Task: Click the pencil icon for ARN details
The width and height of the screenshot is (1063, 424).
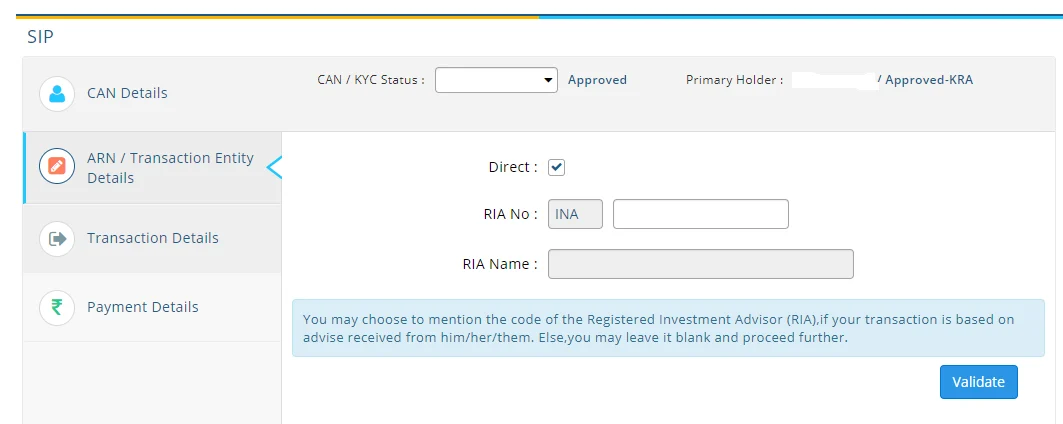Action: 57,167
